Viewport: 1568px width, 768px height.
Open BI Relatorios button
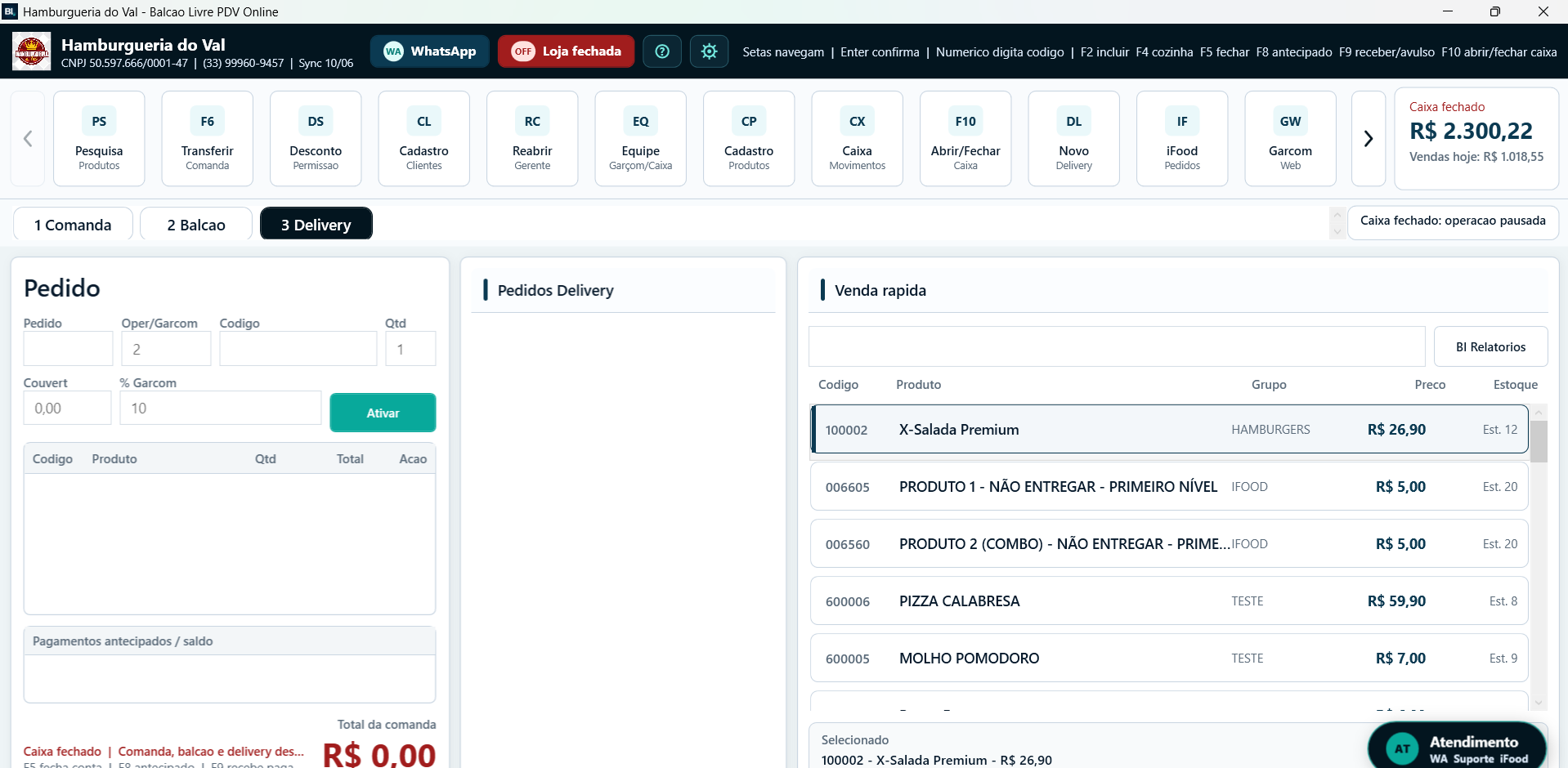1490,347
